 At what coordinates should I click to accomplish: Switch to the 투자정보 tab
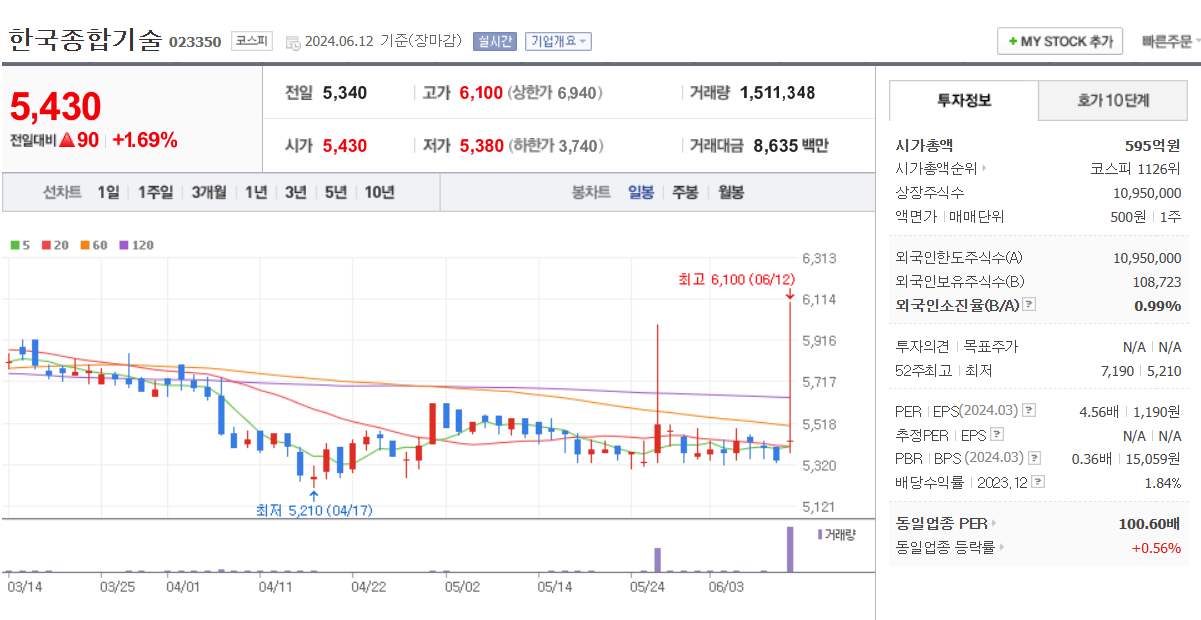(964, 101)
